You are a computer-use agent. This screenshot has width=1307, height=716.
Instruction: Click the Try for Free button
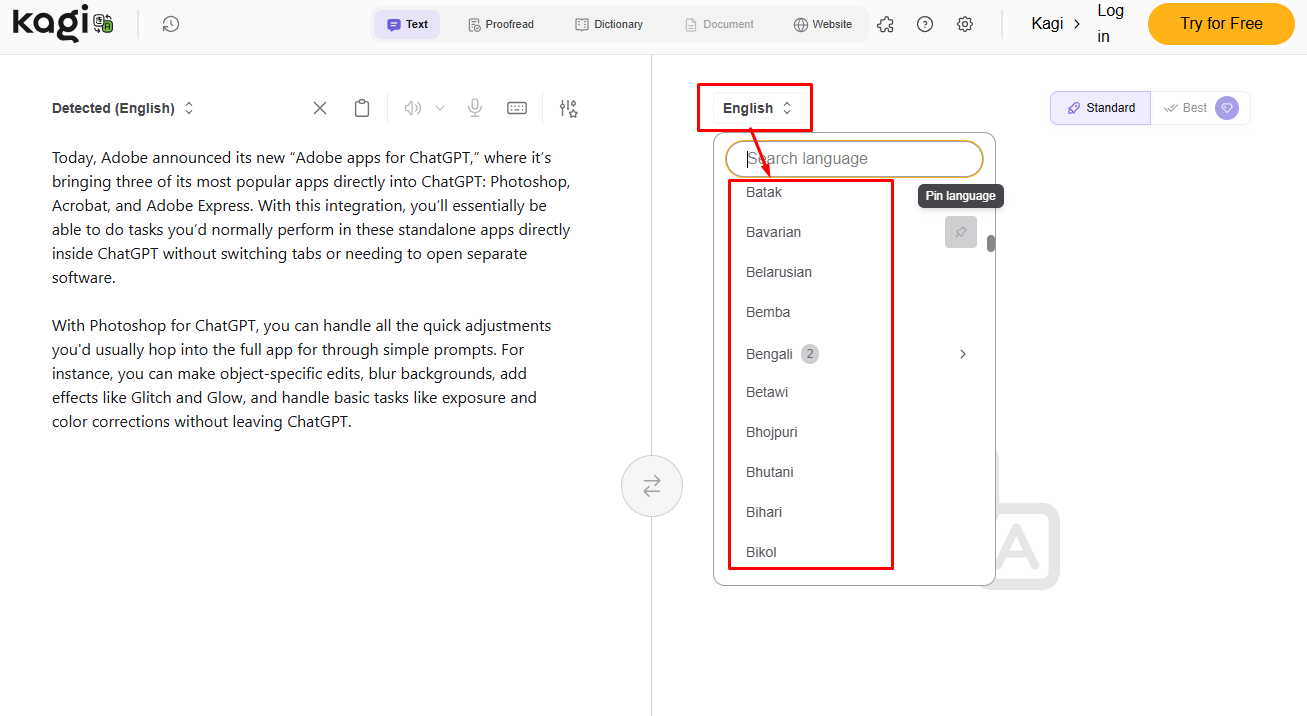1220,23
